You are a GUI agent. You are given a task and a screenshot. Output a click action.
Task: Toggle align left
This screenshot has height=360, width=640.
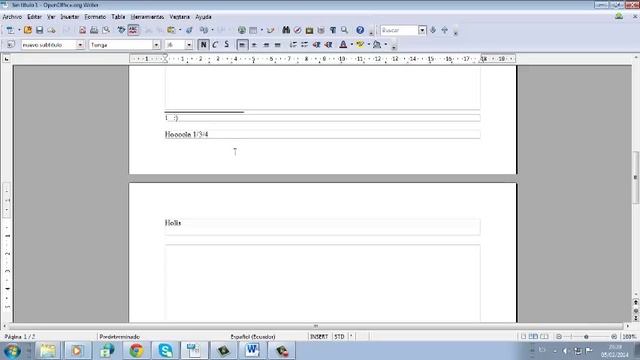pyautogui.click(x=242, y=44)
